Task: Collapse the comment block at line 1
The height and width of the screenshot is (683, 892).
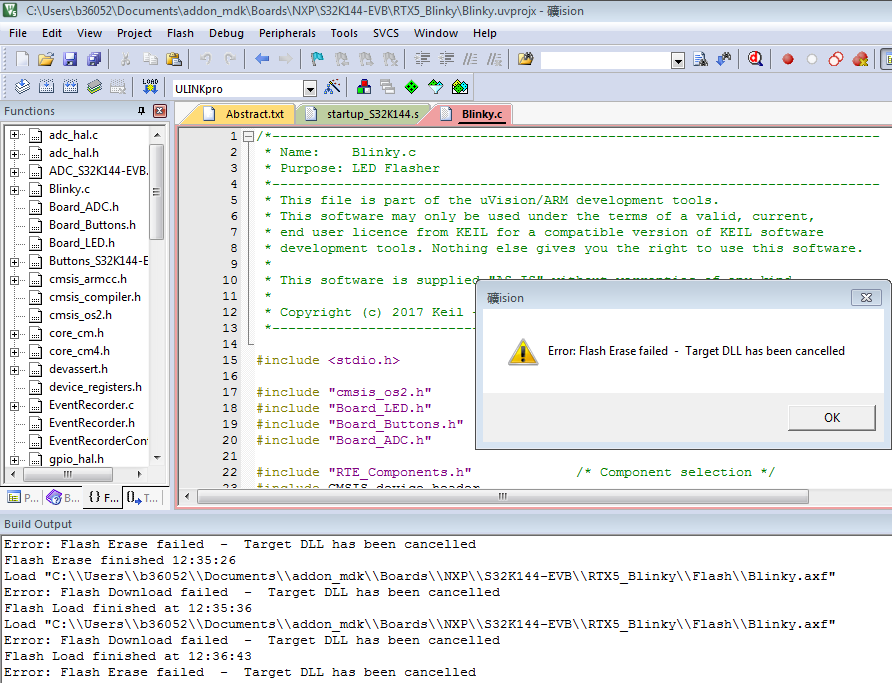Action: pyautogui.click(x=248, y=136)
